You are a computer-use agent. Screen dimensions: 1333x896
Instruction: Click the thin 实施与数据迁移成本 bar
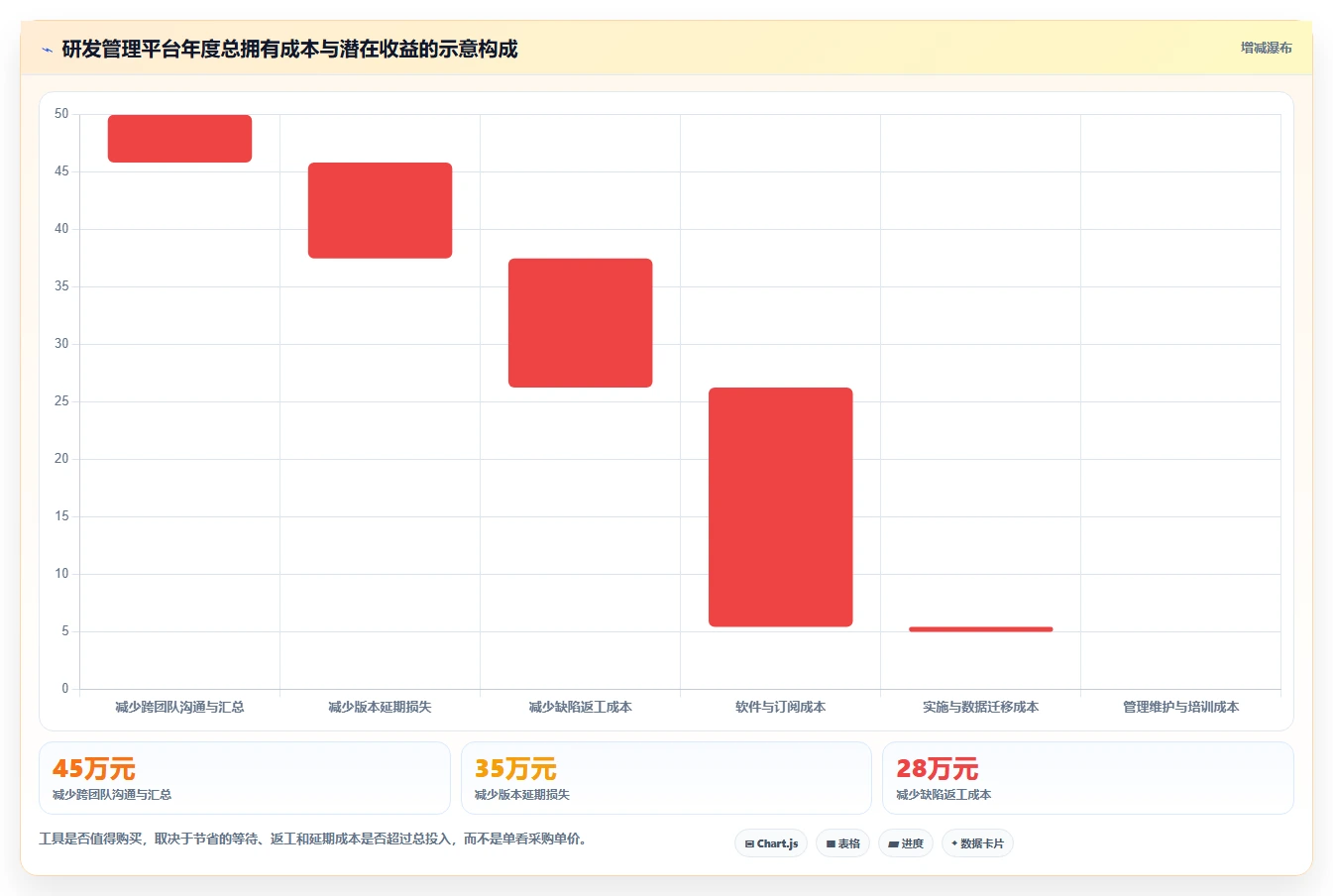[x=980, y=629]
